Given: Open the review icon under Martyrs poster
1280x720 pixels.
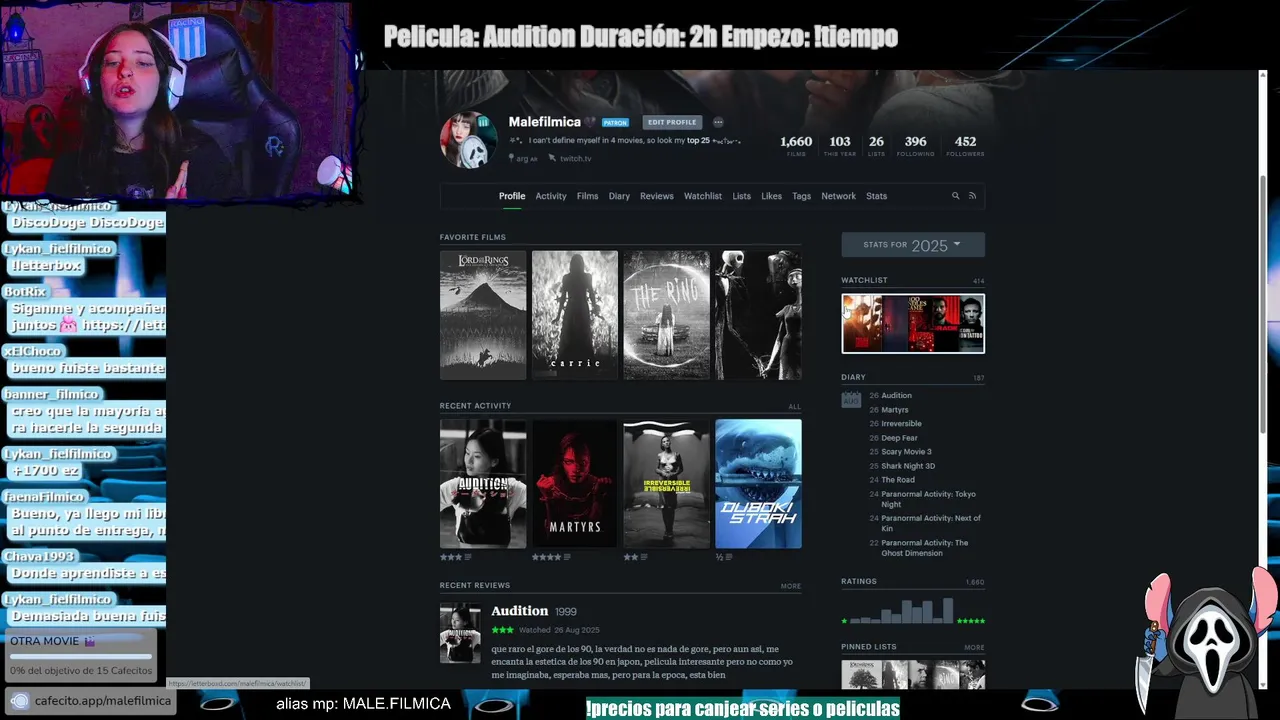Looking at the screenshot, I should pyautogui.click(x=567, y=557).
